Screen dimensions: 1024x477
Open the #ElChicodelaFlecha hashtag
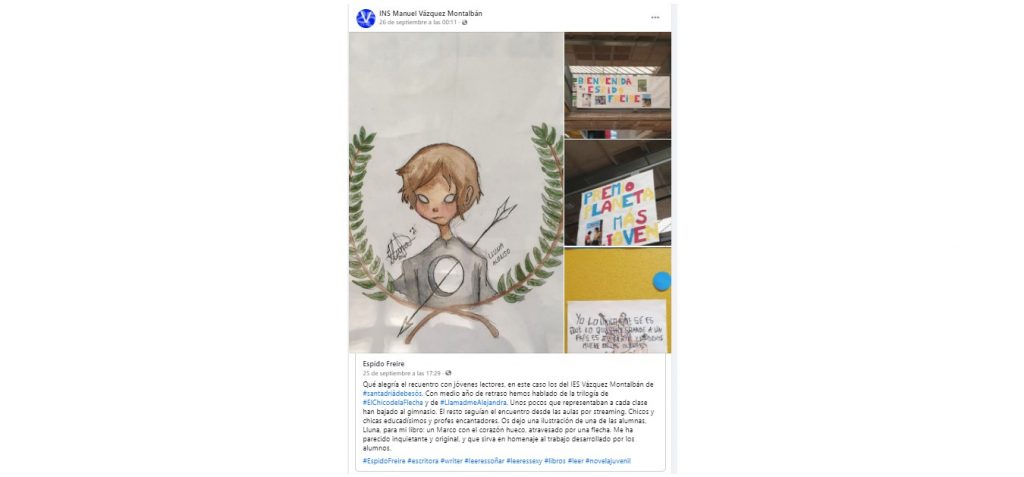(x=393, y=403)
